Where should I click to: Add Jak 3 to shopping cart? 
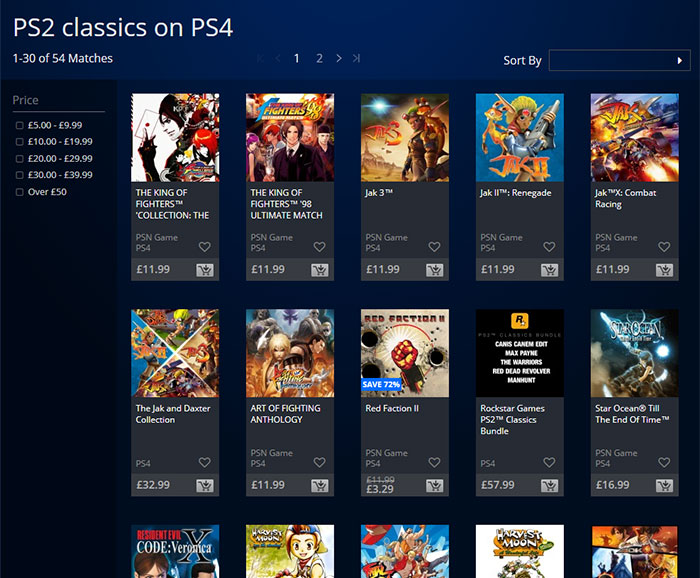(435, 270)
